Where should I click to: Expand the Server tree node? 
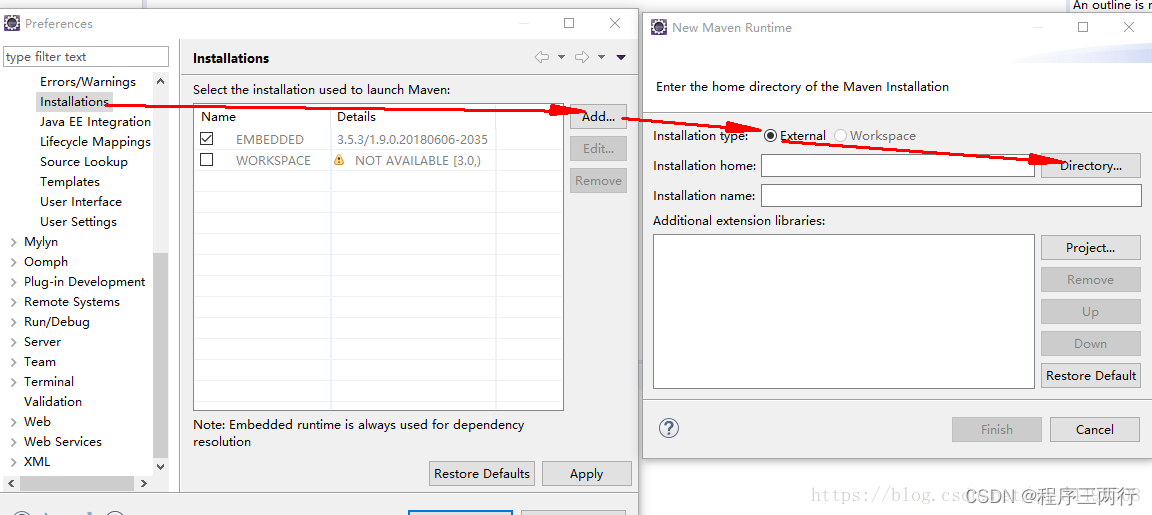point(14,342)
